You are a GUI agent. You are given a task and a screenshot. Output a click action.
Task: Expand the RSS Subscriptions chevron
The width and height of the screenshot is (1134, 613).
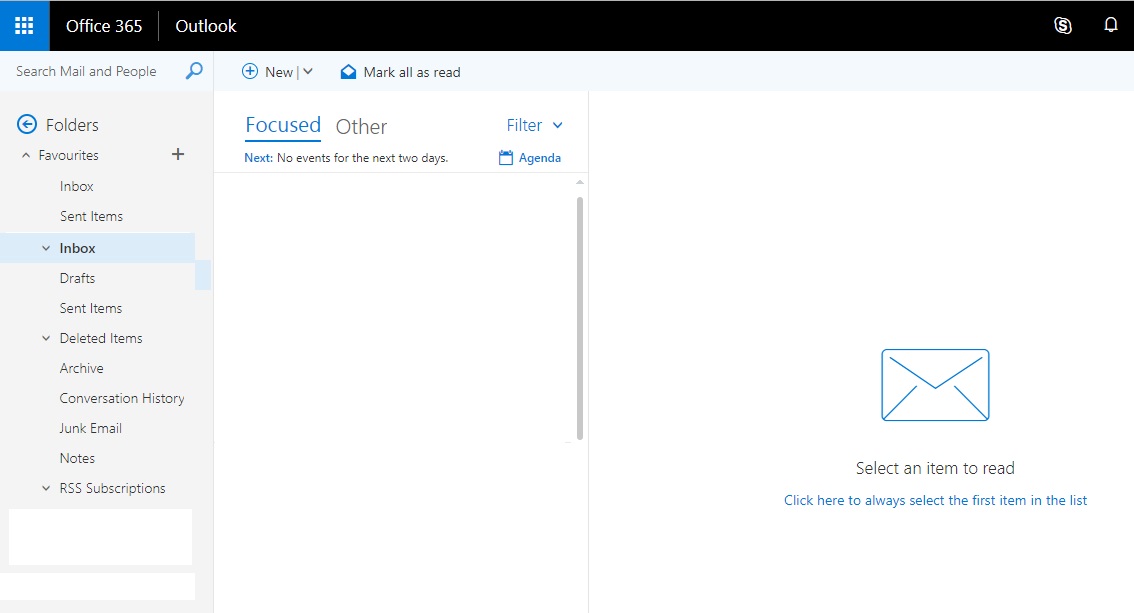click(x=46, y=489)
